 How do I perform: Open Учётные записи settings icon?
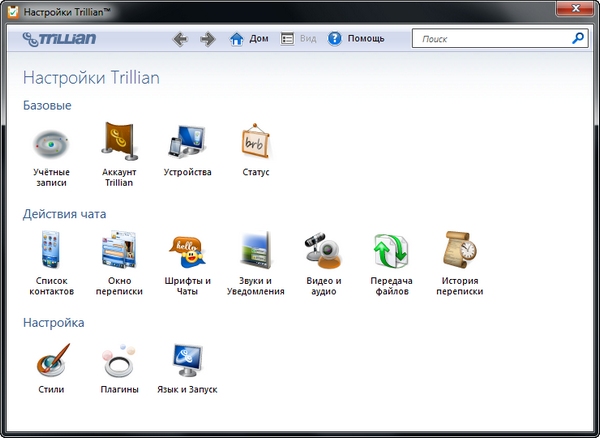49,143
